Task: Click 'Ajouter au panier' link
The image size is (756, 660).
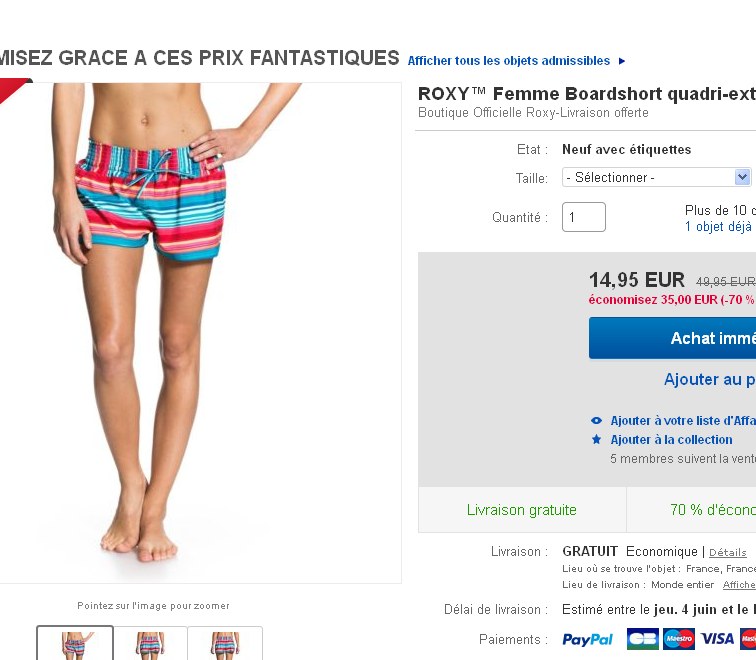Action: 709,380
